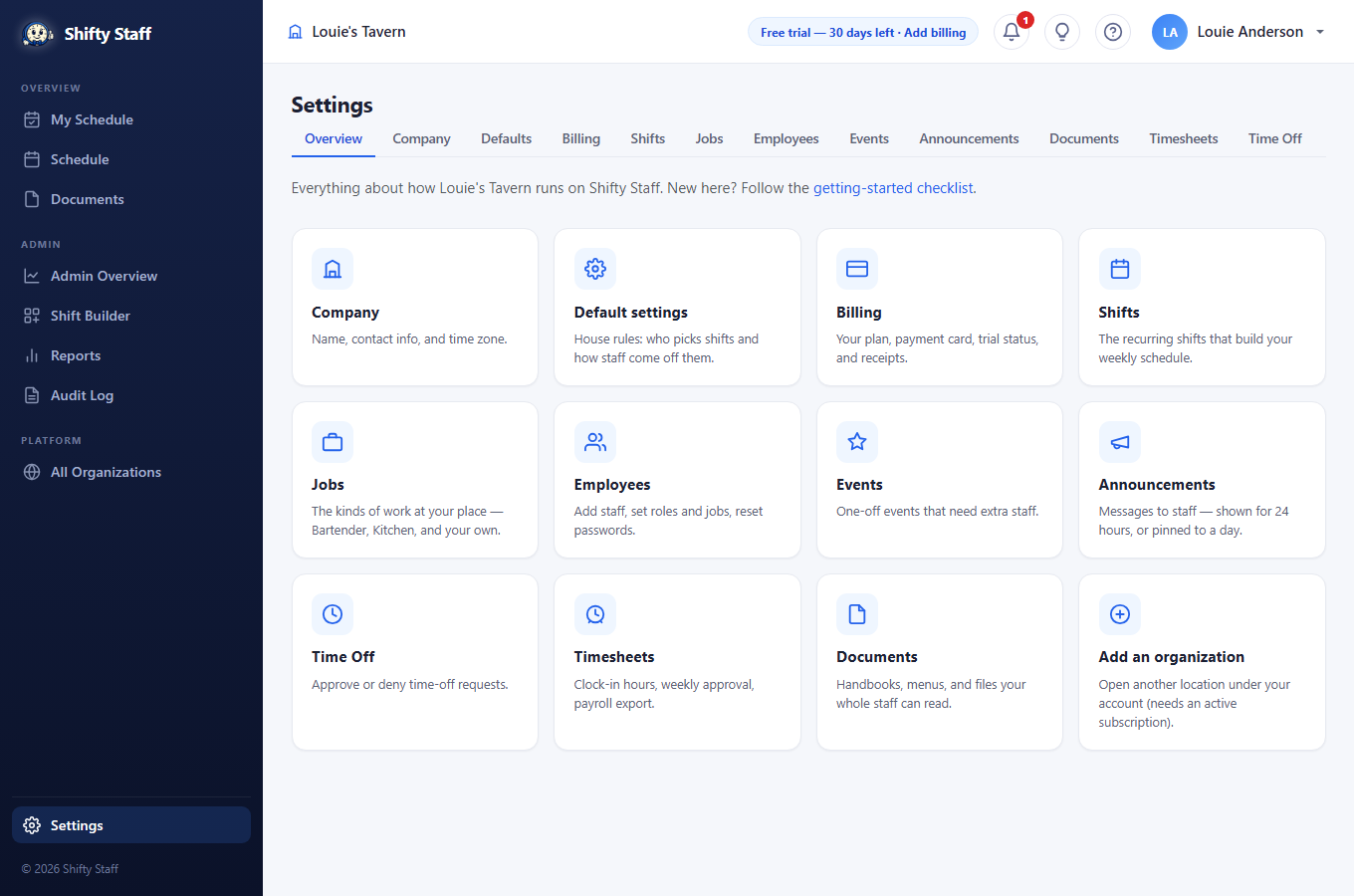Click the Shifty Staff brand name
Viewport: 1354px width, 896px height.
coord(108,34)
